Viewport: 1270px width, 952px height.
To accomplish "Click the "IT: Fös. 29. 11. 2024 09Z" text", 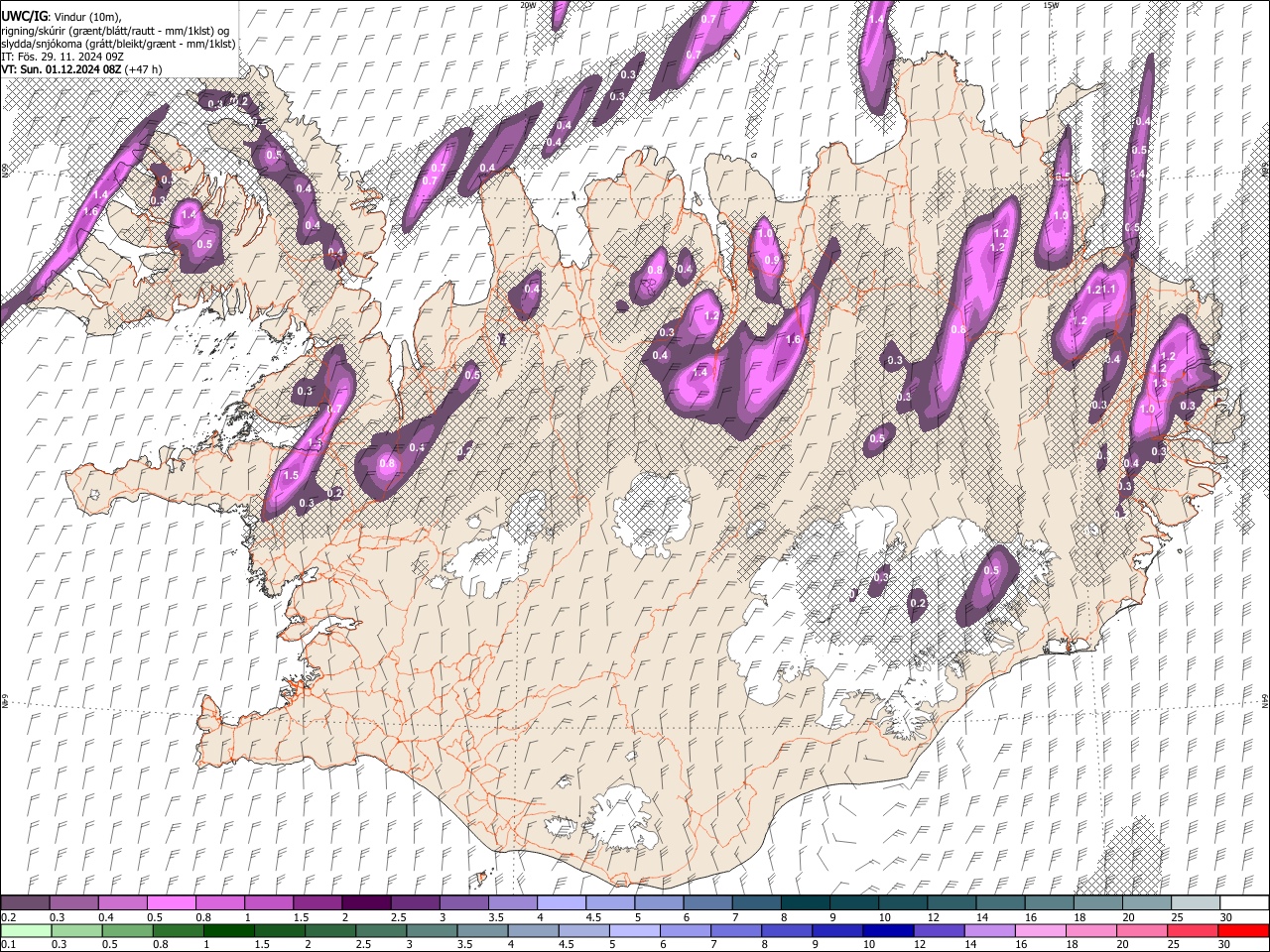I will tap(63, 57).
